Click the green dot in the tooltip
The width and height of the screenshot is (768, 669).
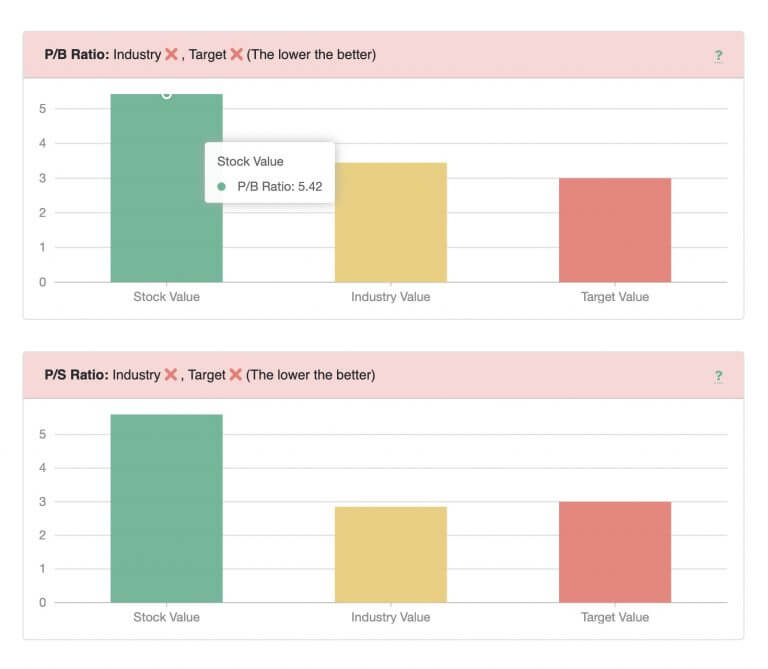[x=221, y=187]
